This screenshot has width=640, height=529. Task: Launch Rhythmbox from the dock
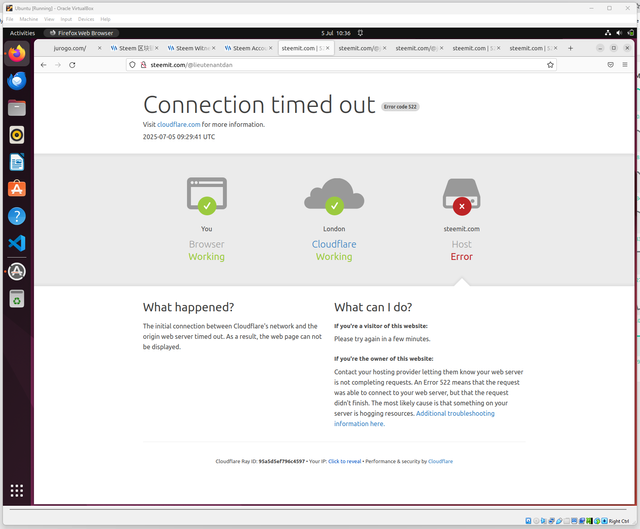coord(17,135)
